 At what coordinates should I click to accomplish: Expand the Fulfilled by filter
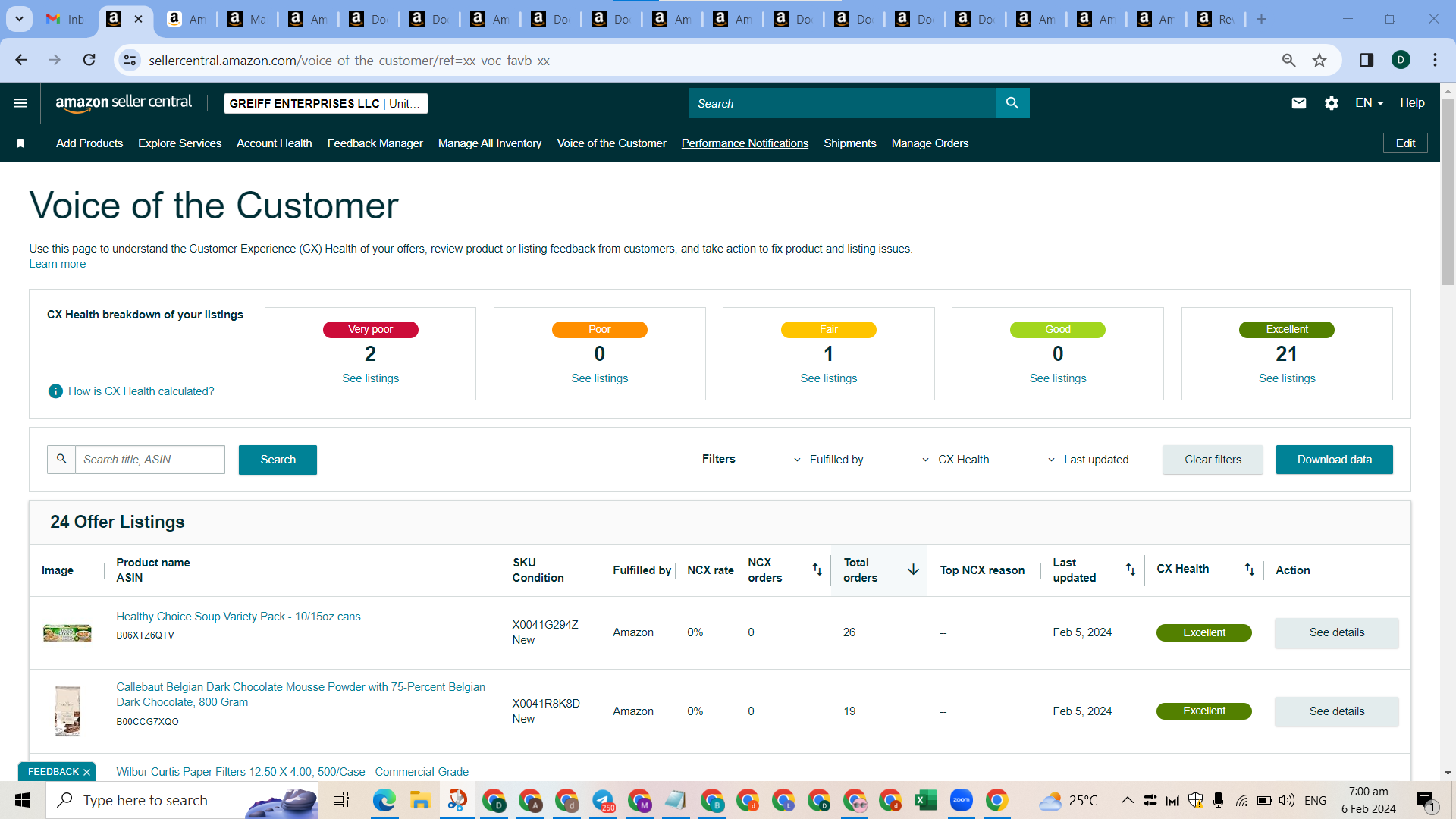point(828,460)
